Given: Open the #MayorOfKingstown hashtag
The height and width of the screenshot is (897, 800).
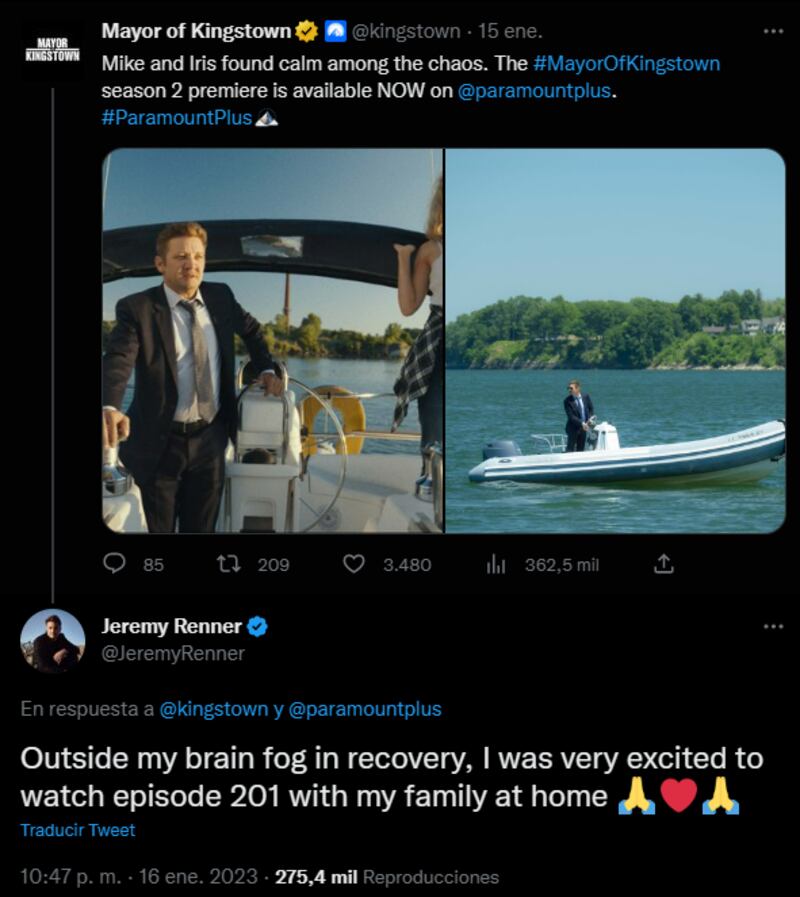Looking at the screenshot, I should coord(627,64).
